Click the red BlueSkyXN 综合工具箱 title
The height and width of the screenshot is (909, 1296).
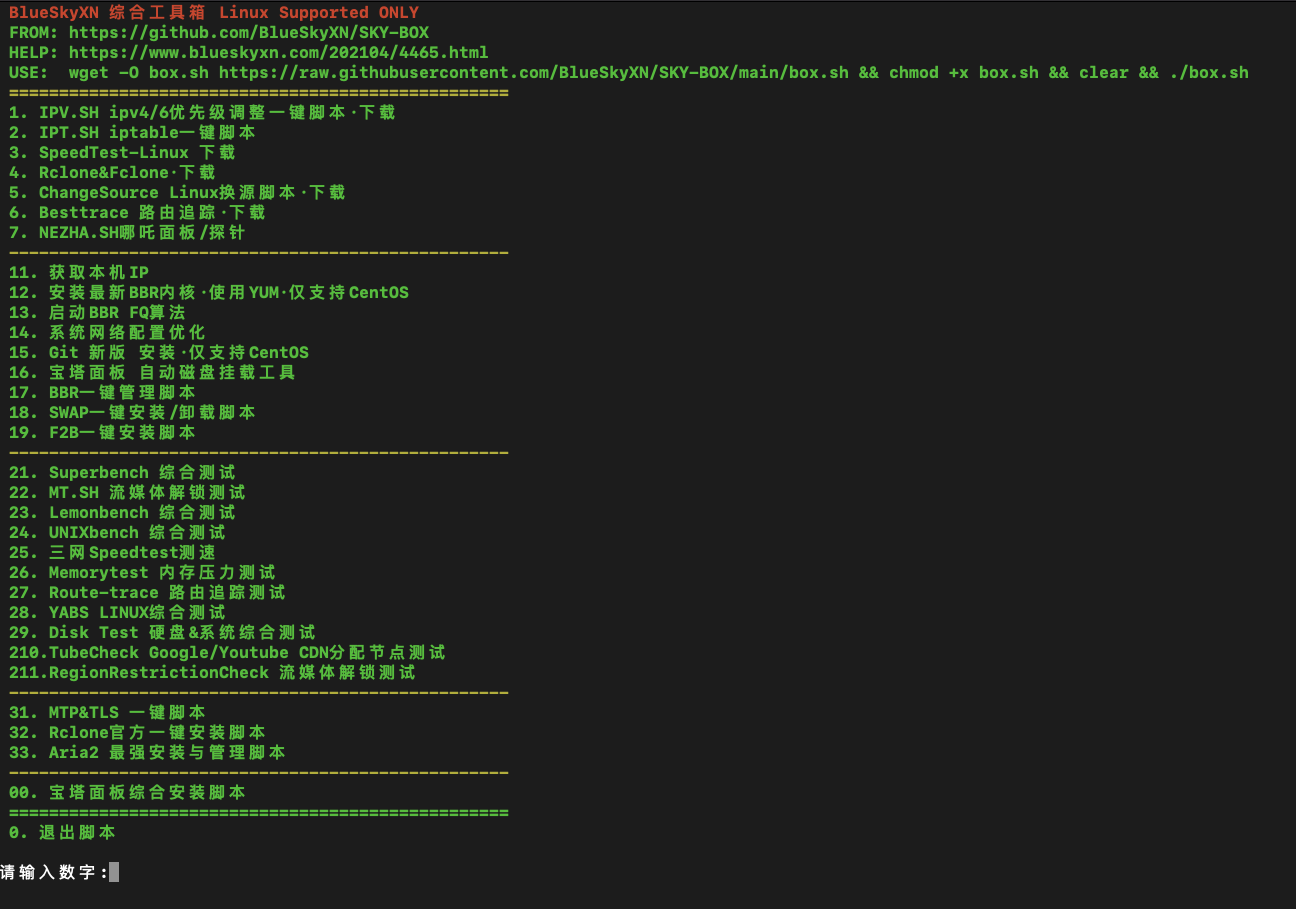(213, 13)
